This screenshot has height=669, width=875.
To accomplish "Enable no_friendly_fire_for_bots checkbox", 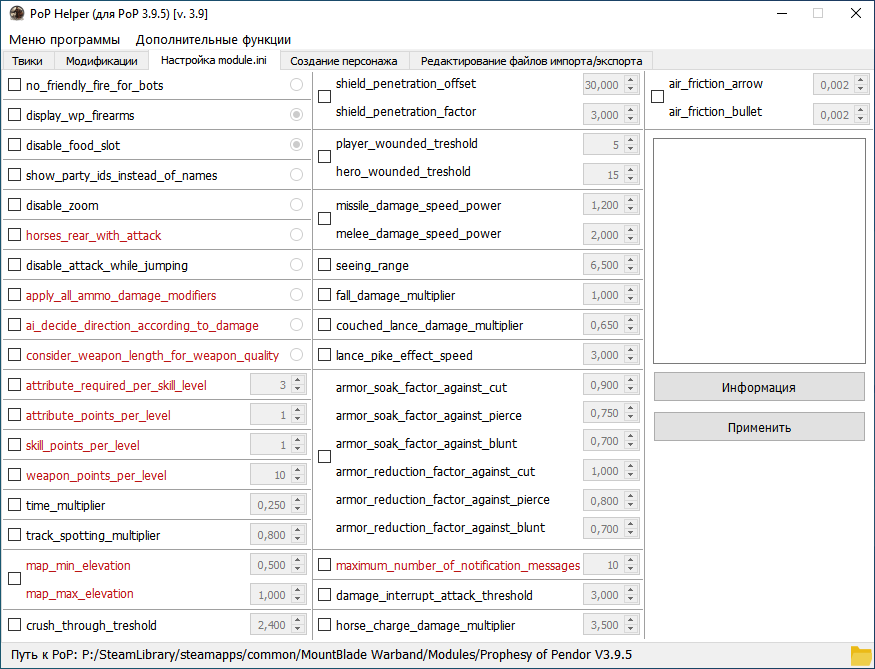I will (x=14, y=86).
